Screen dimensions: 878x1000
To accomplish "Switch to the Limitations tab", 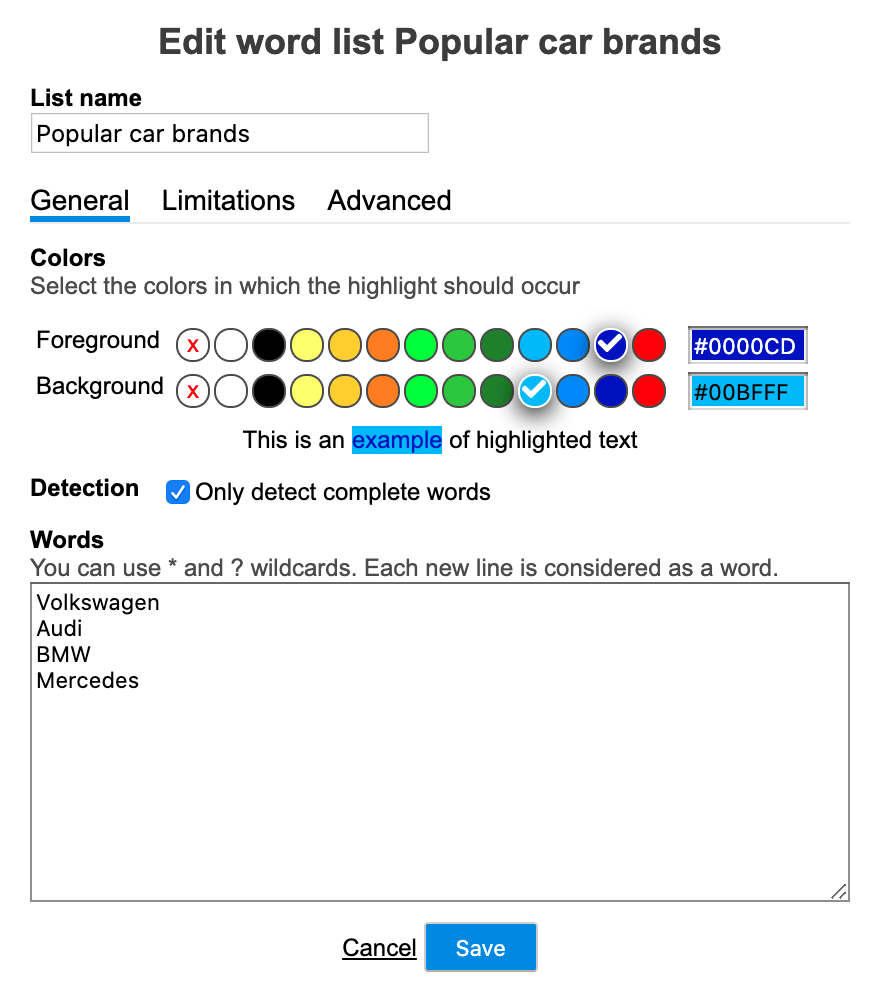I will click(x=228, y=201).
